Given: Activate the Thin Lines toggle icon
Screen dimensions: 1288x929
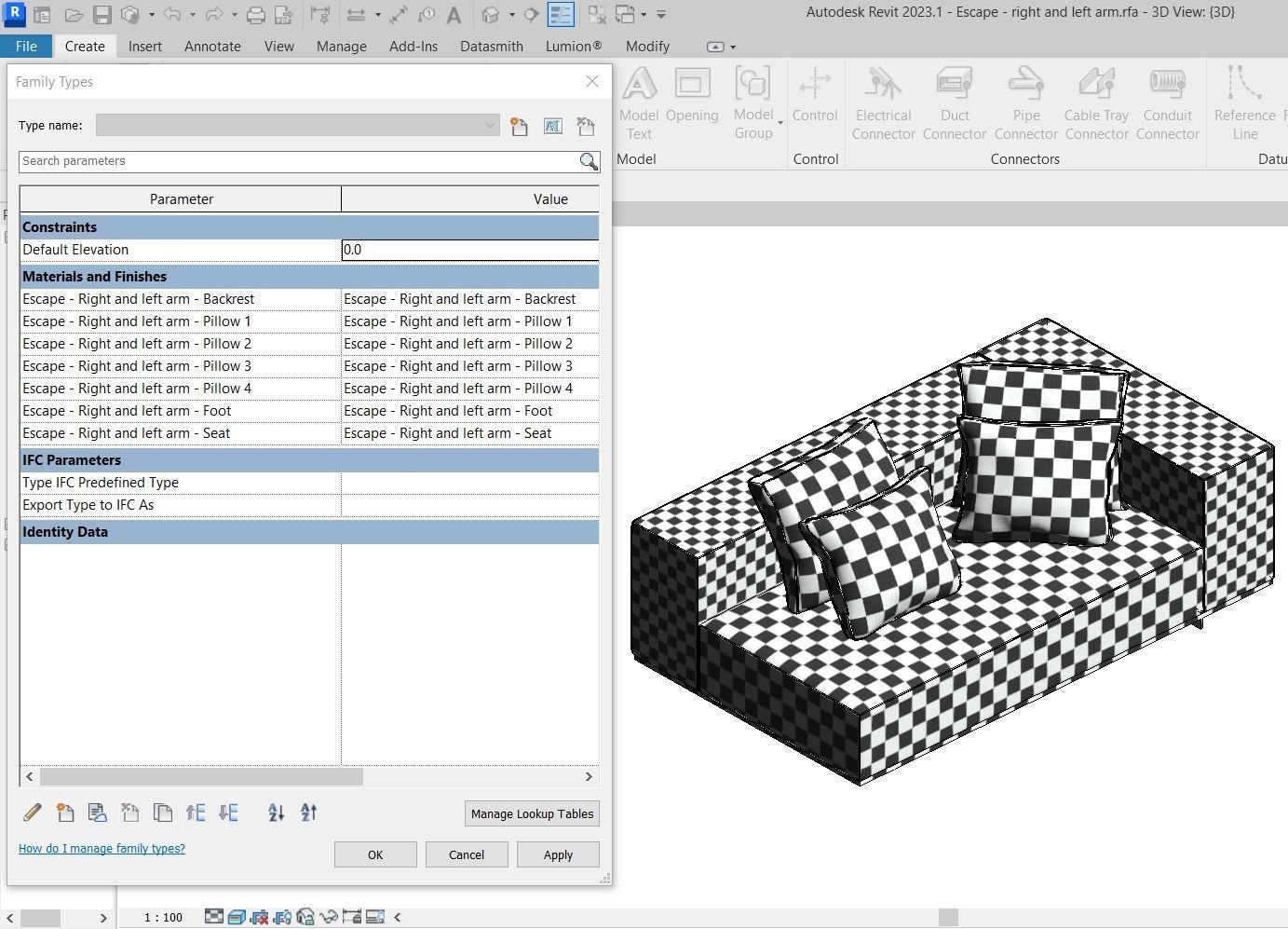Looking at the screenshot, I should pyautogui.click(x=561, y=15).
